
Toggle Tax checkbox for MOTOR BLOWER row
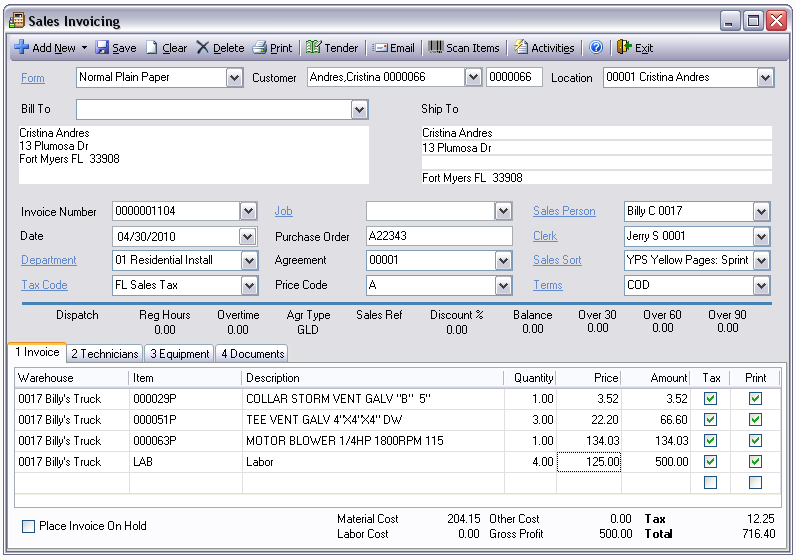(710, 440)
